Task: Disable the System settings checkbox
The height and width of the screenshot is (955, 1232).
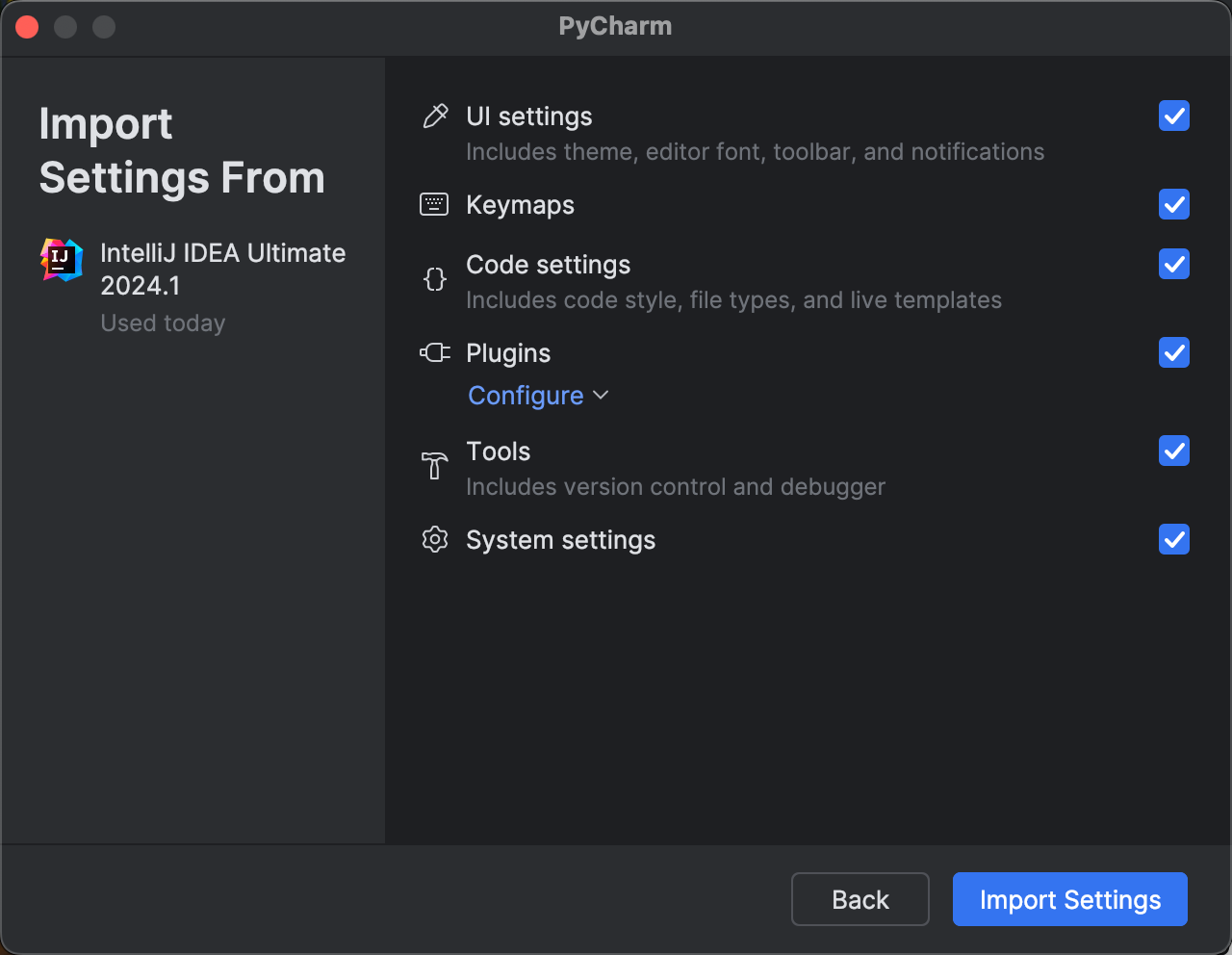Action: [x=1173, y=540]
